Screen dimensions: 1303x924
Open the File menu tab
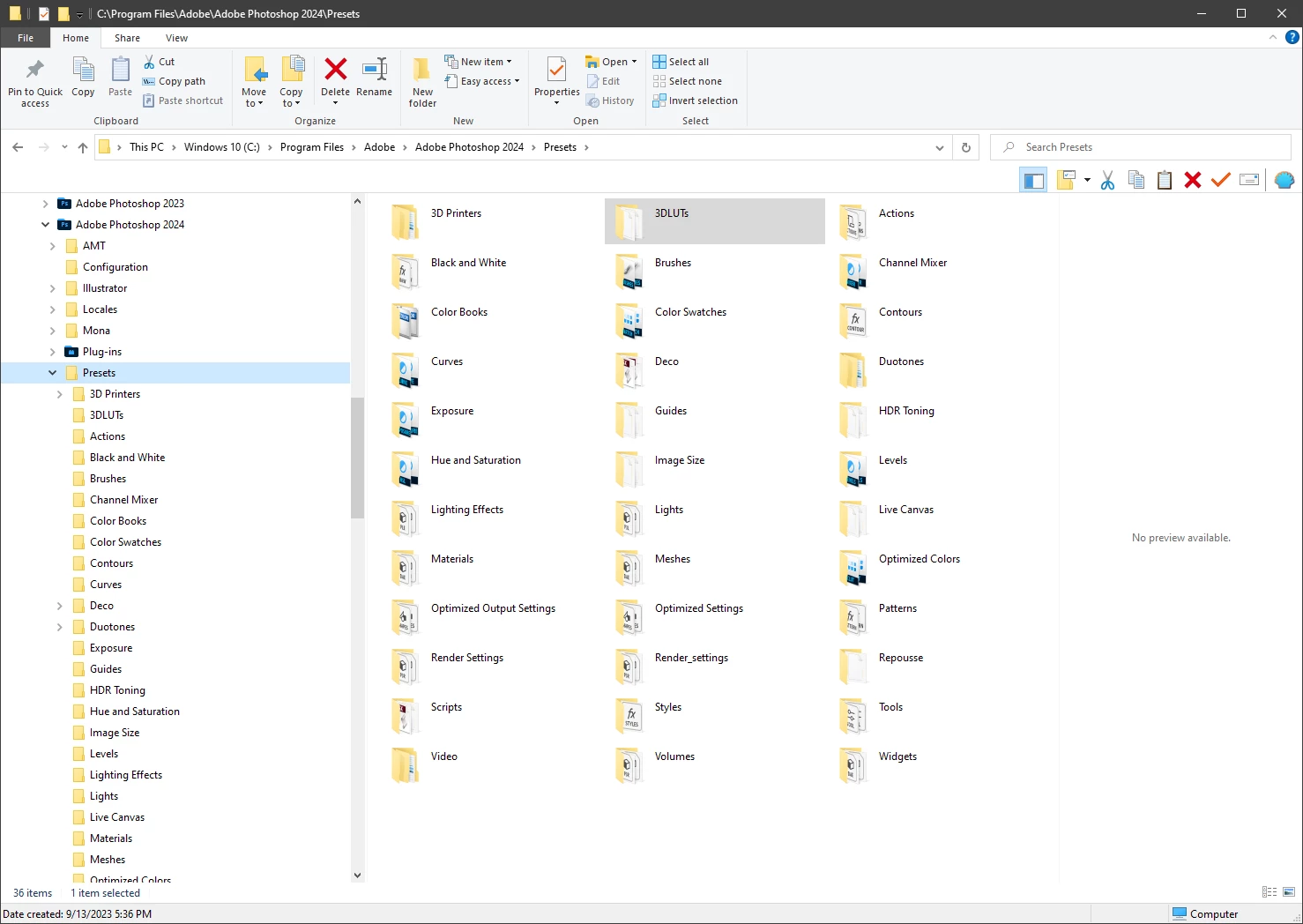pos(26,38)
